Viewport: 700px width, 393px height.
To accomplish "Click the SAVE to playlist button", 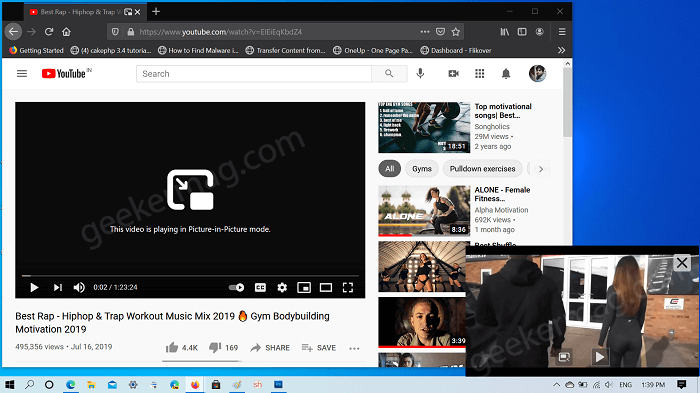I will (x=319, y=347).
